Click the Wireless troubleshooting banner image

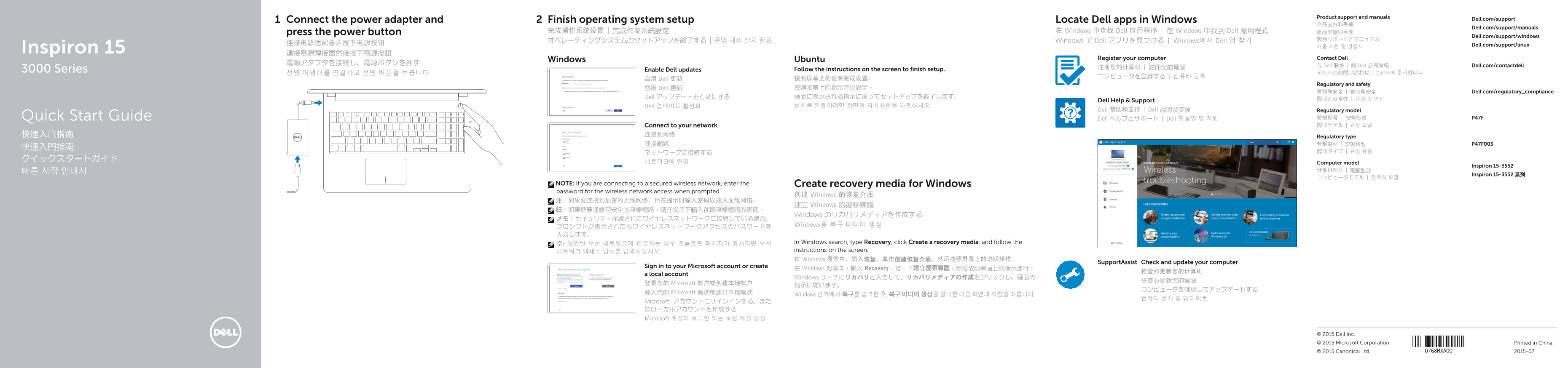1217,171
